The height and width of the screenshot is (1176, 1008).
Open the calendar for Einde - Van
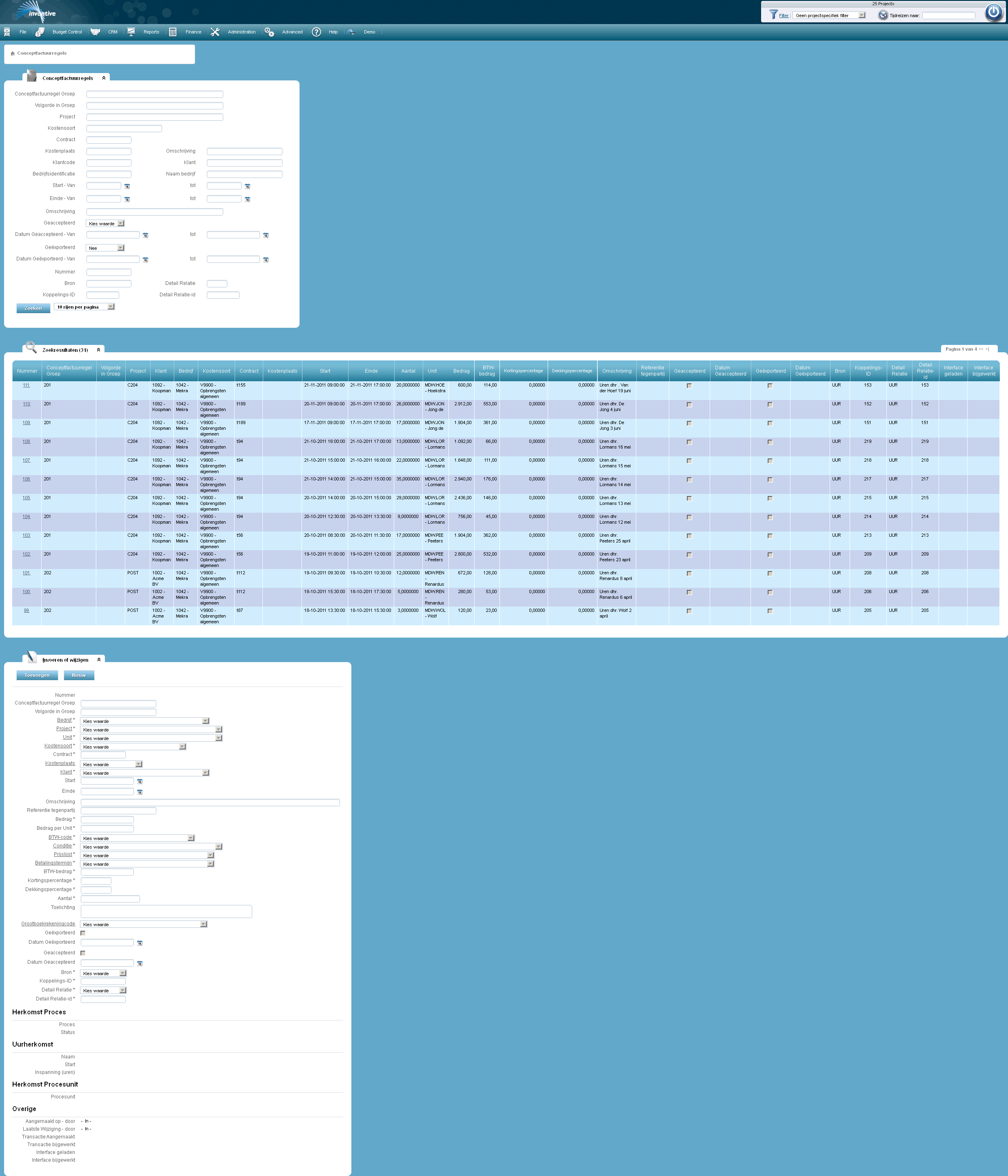127,199
